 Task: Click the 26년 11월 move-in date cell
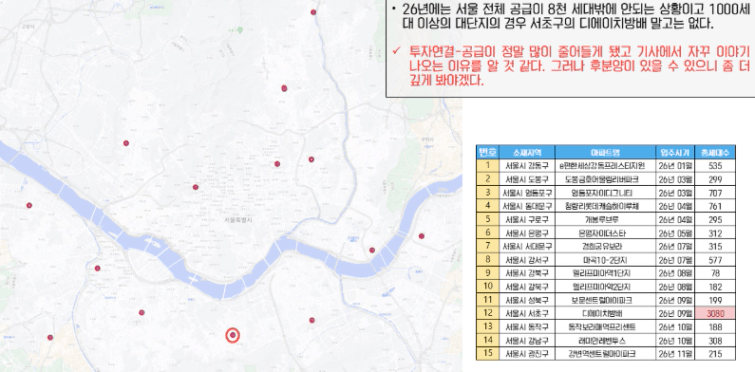pyautogui.click(x=675, y=354)
